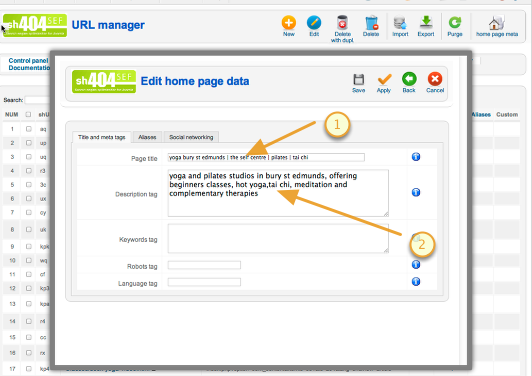532x376 pixels.
Task: Click the Aliases column header
Action: (x=481, y=114)
